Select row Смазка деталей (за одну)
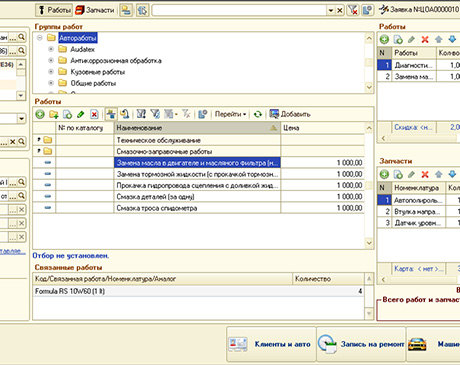 [197, 197]
